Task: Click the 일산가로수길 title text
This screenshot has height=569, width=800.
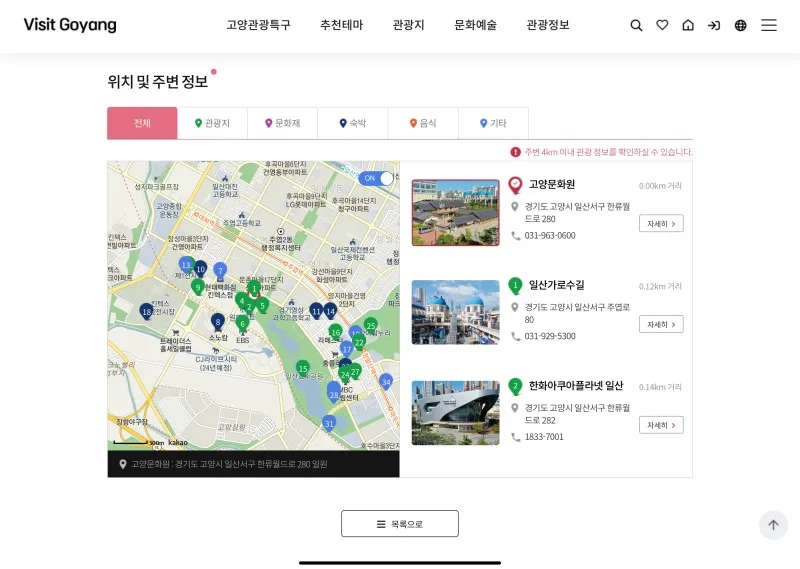Action: pyautogui.click(x=556, y=285)
